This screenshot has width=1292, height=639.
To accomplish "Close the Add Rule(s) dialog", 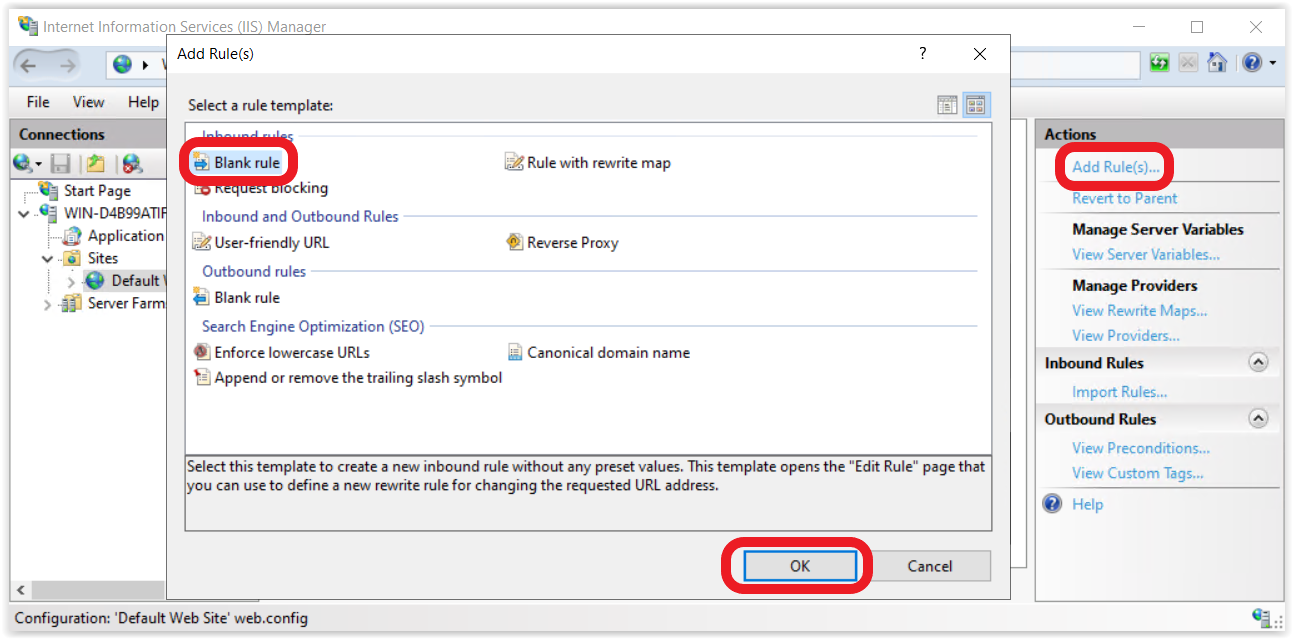I will pyautogui.click(x=980, y=54).
